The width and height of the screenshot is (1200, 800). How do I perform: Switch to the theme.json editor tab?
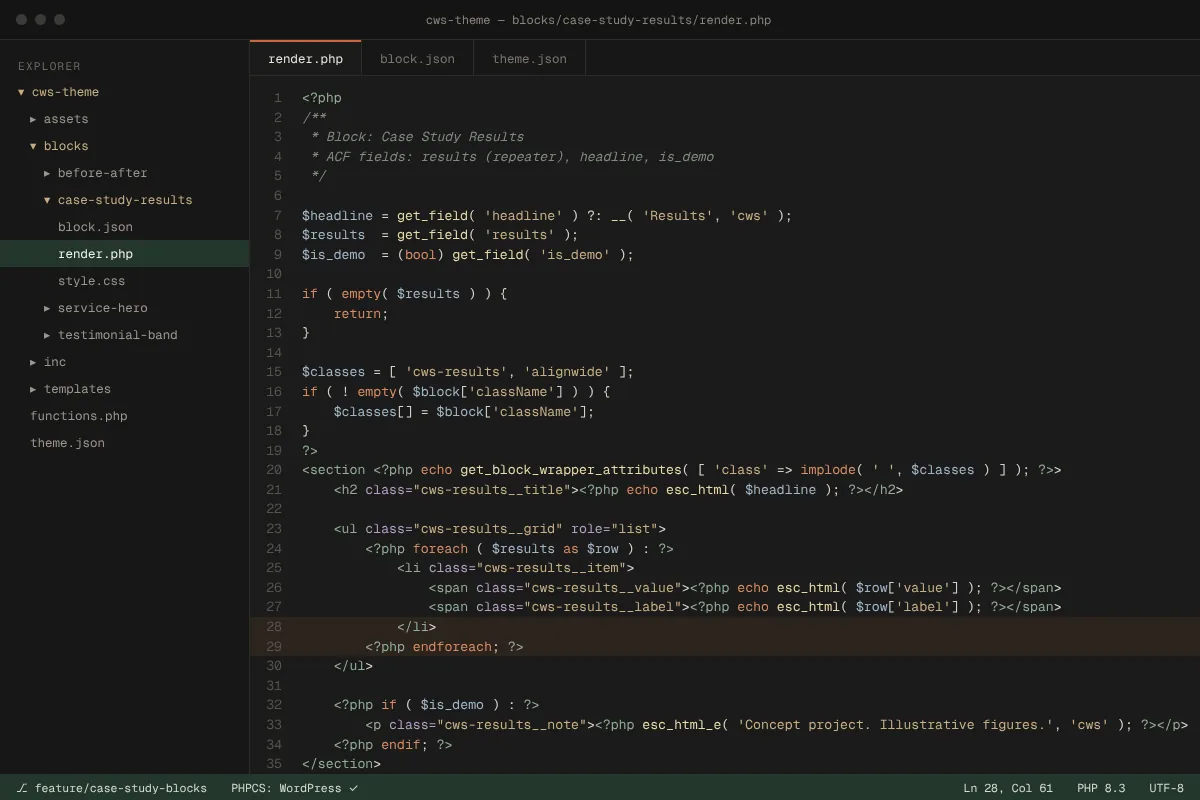(529, 59)
